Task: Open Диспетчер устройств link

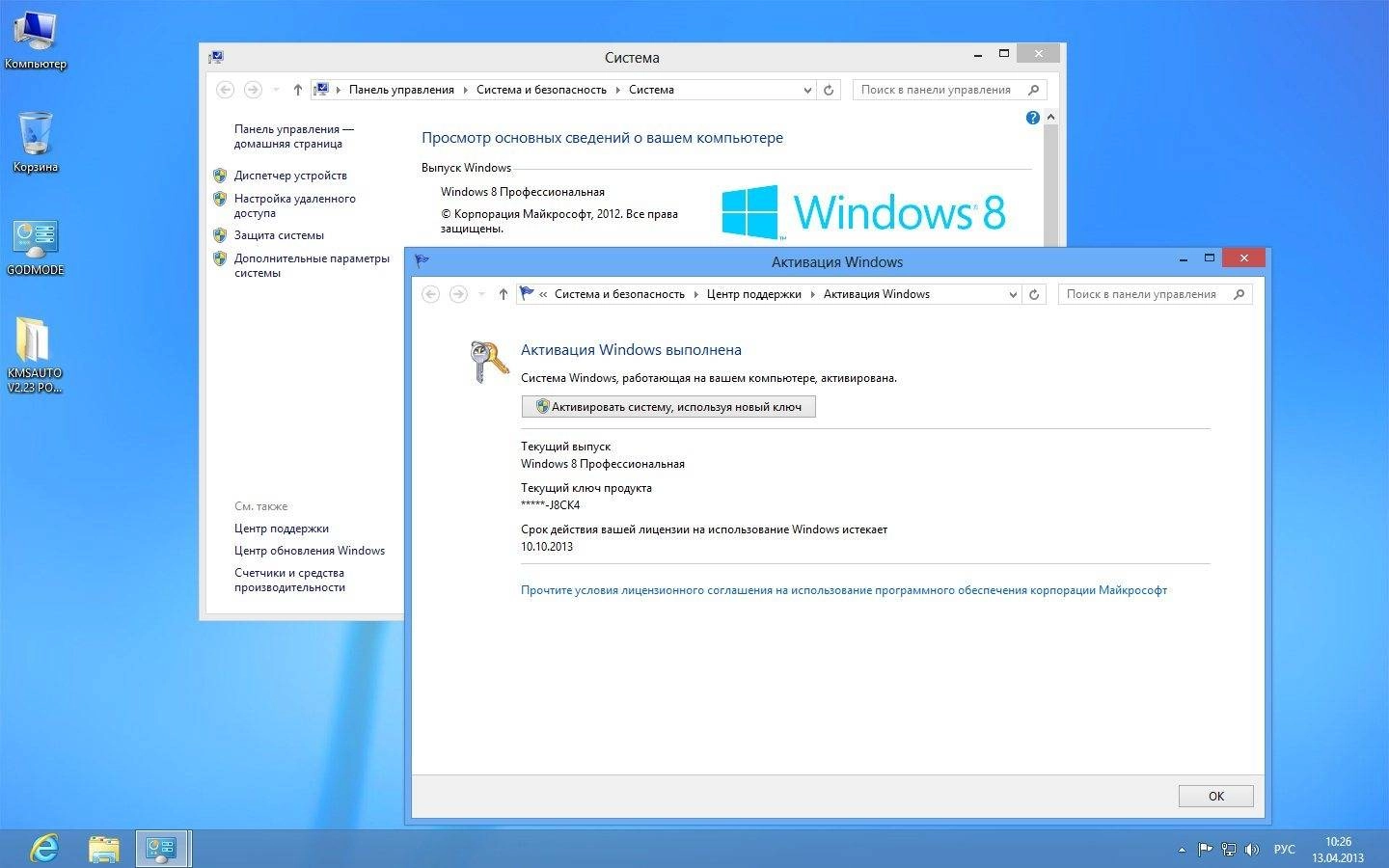Action: click(290, 176)
